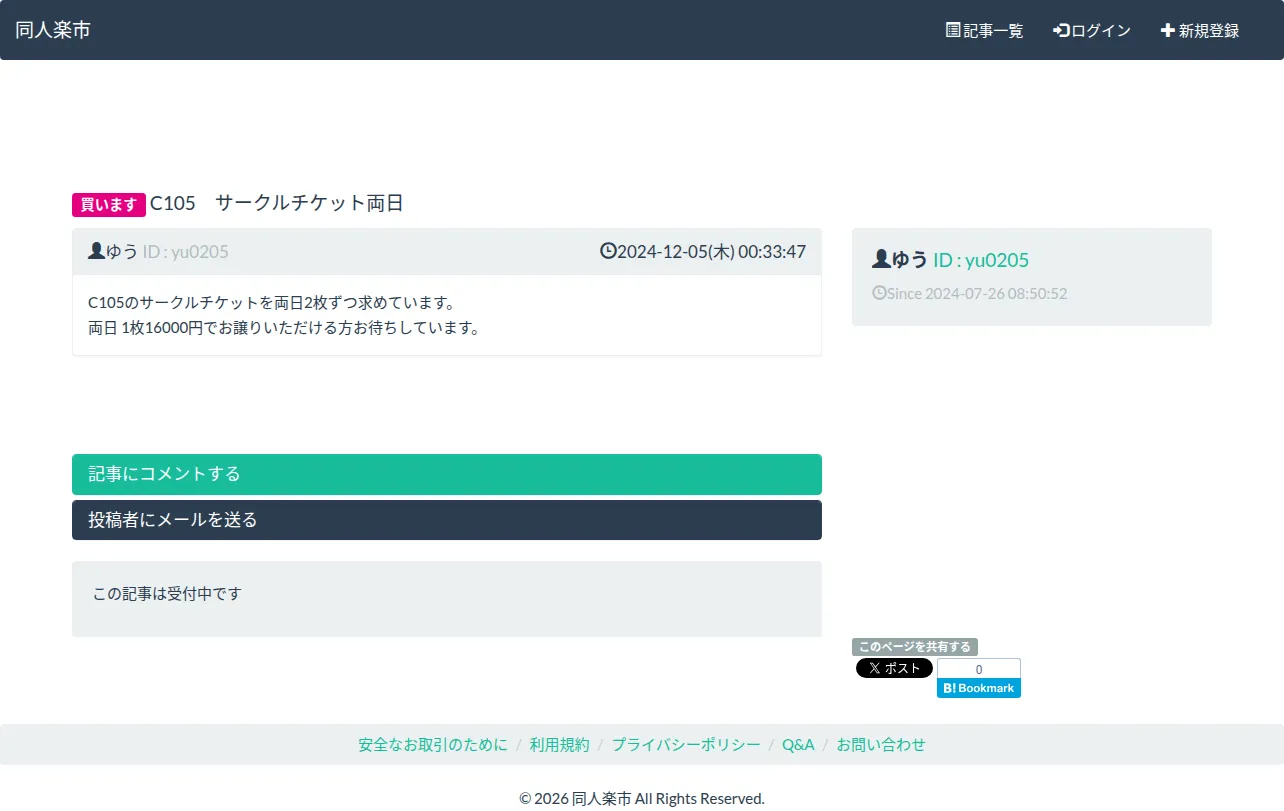This screenshot has width=1284, height=811.
Task: Click user icon beside ゆう in post header
Action: (x=96, y=251)
